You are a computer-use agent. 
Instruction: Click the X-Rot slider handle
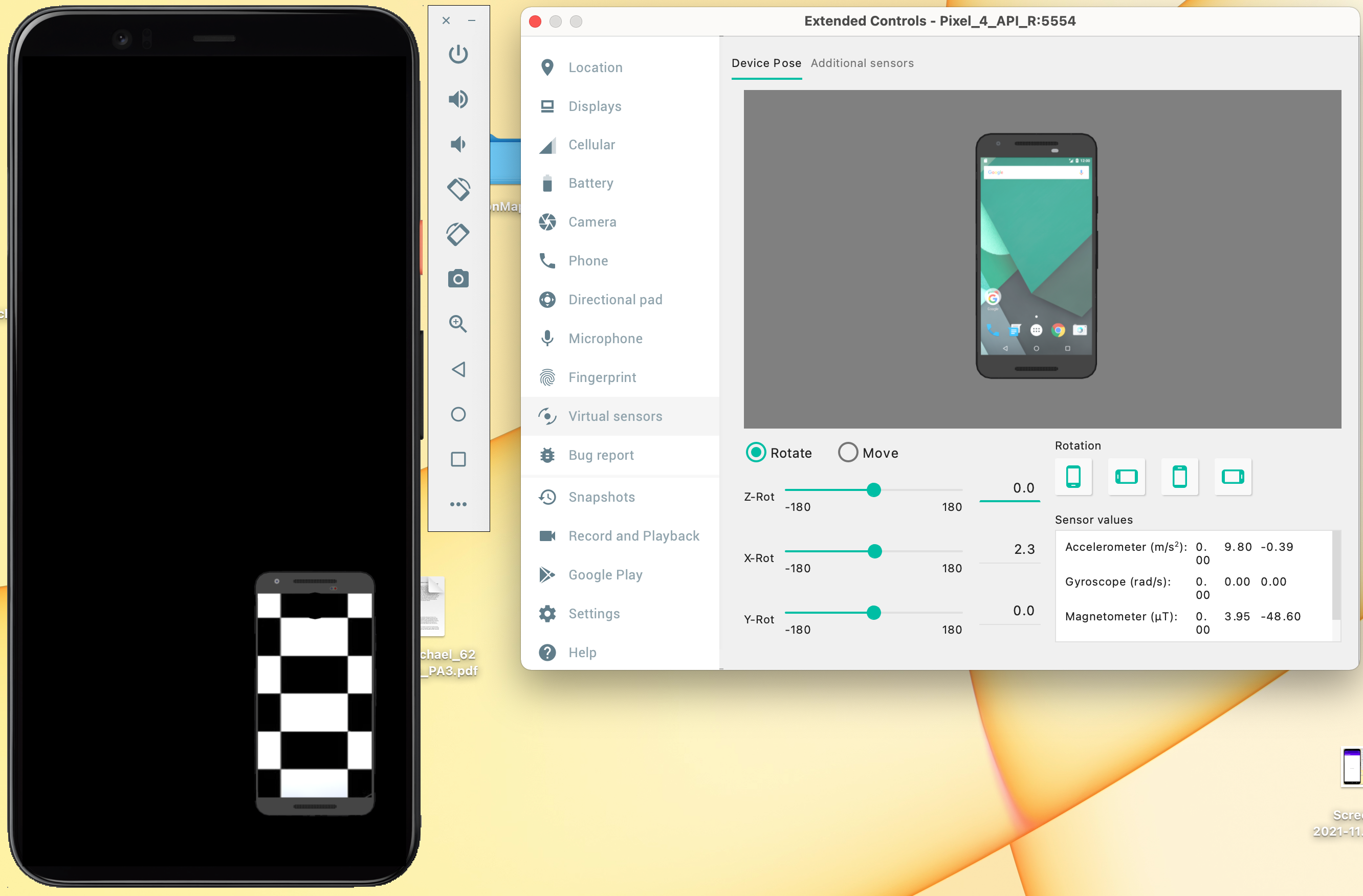pyautogui.click(x=874, y=551)
